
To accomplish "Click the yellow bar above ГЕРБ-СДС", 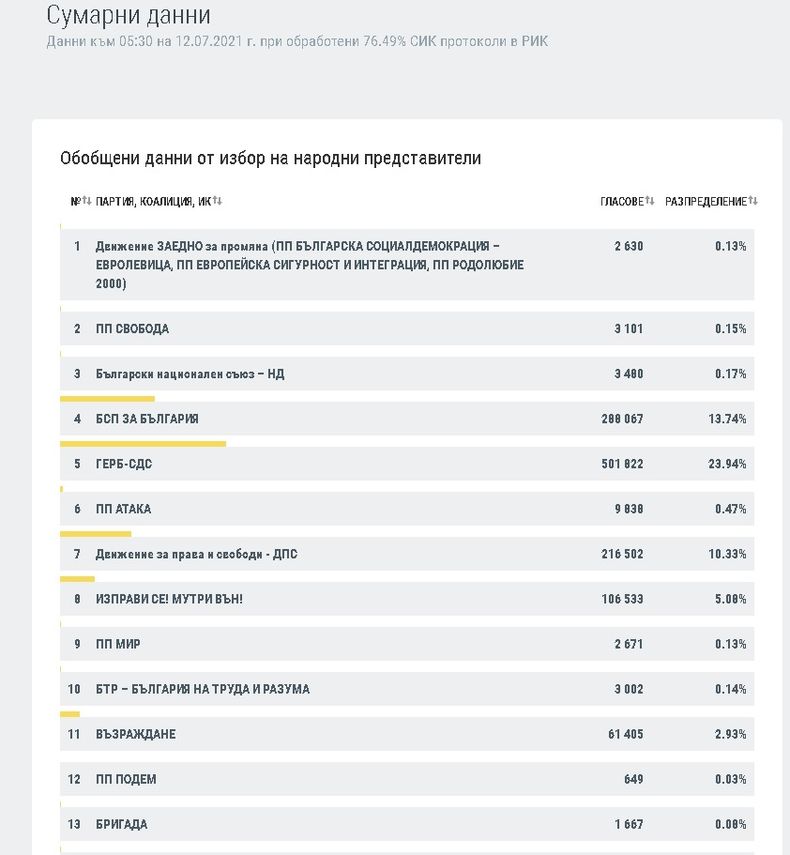I will [x=143, y=443].
